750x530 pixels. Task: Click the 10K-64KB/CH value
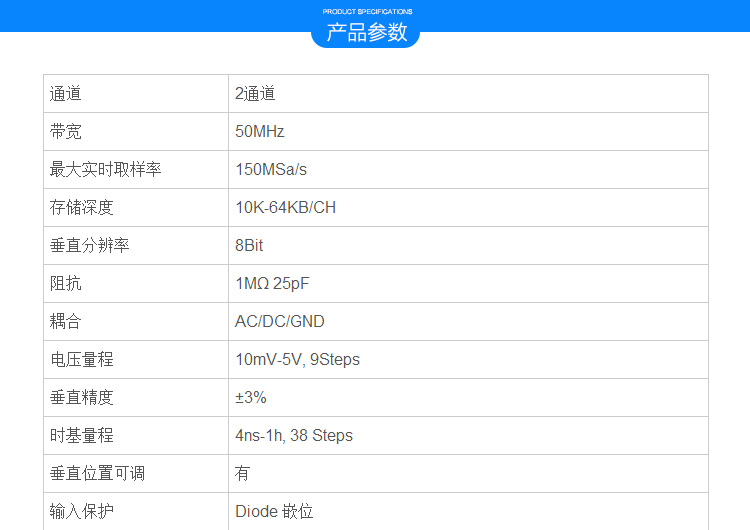(285, 208)
